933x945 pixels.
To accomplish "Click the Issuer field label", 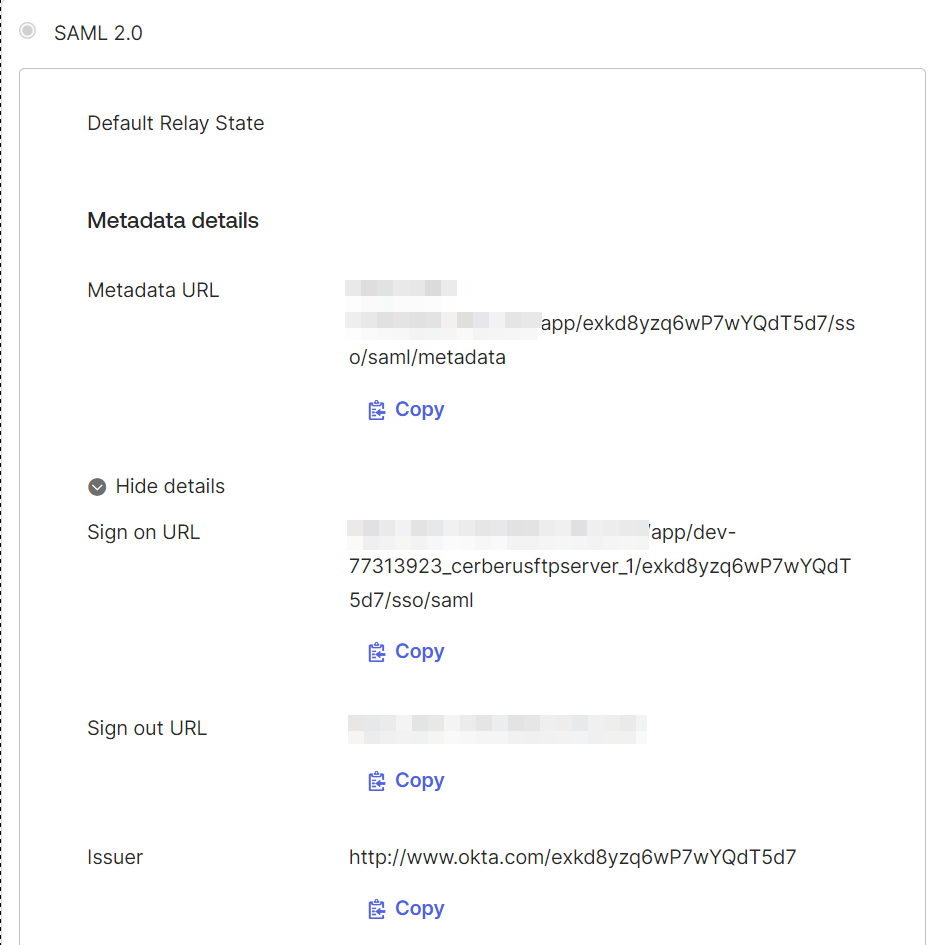I will 115,857.
